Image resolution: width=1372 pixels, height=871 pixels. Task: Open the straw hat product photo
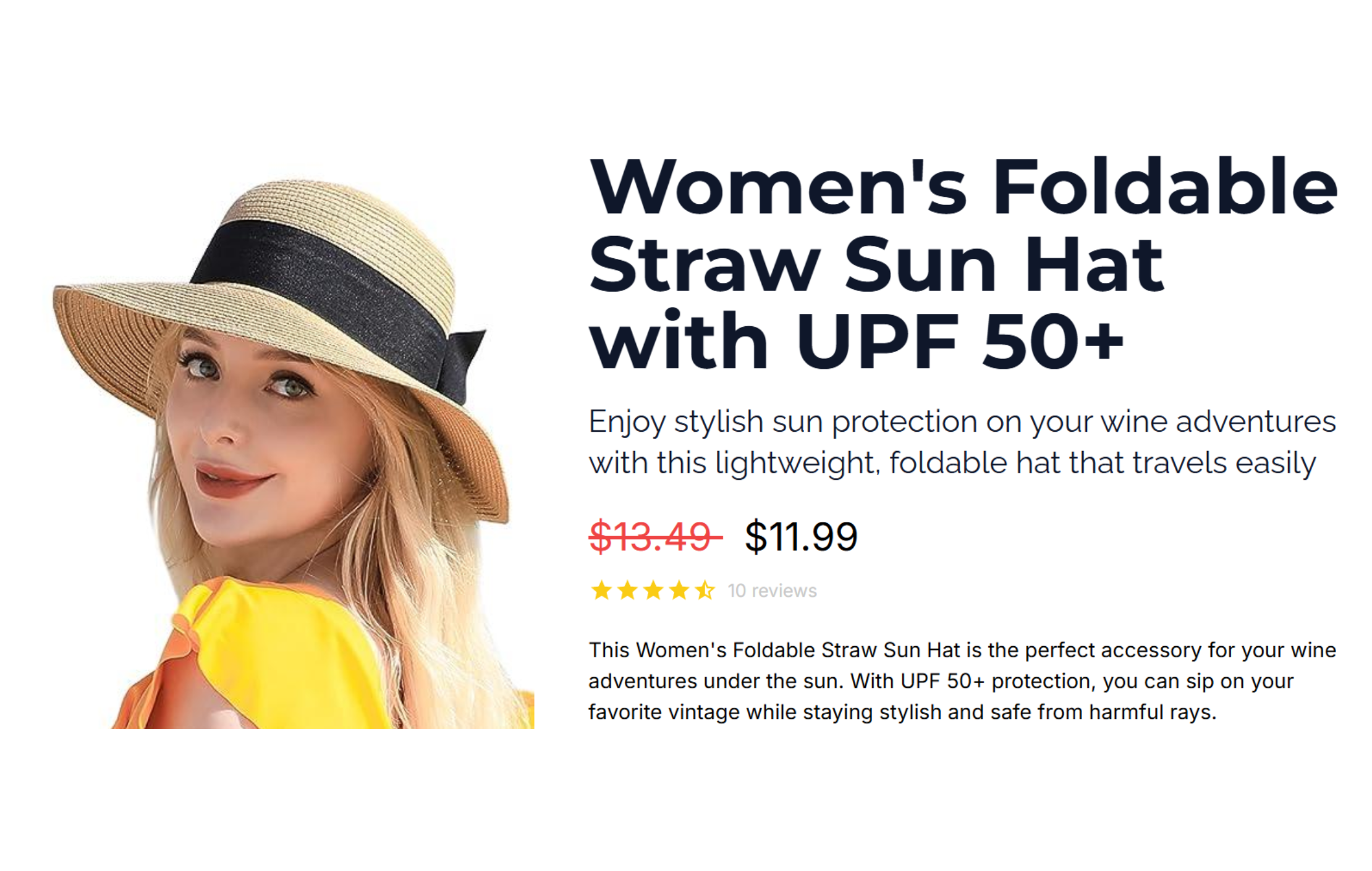click(293, 453)
